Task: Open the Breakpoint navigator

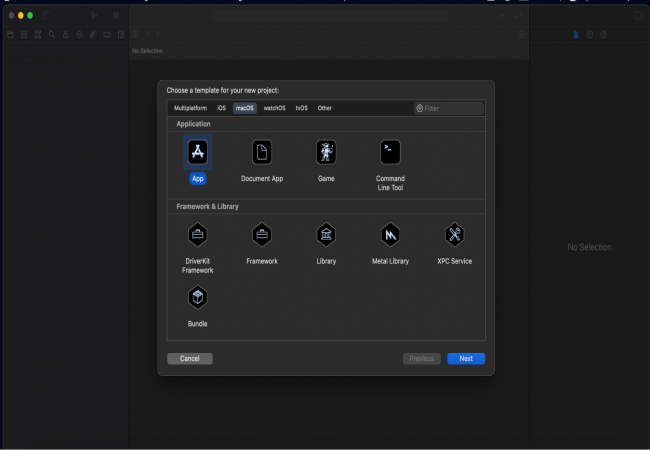Action: point(107,35)
